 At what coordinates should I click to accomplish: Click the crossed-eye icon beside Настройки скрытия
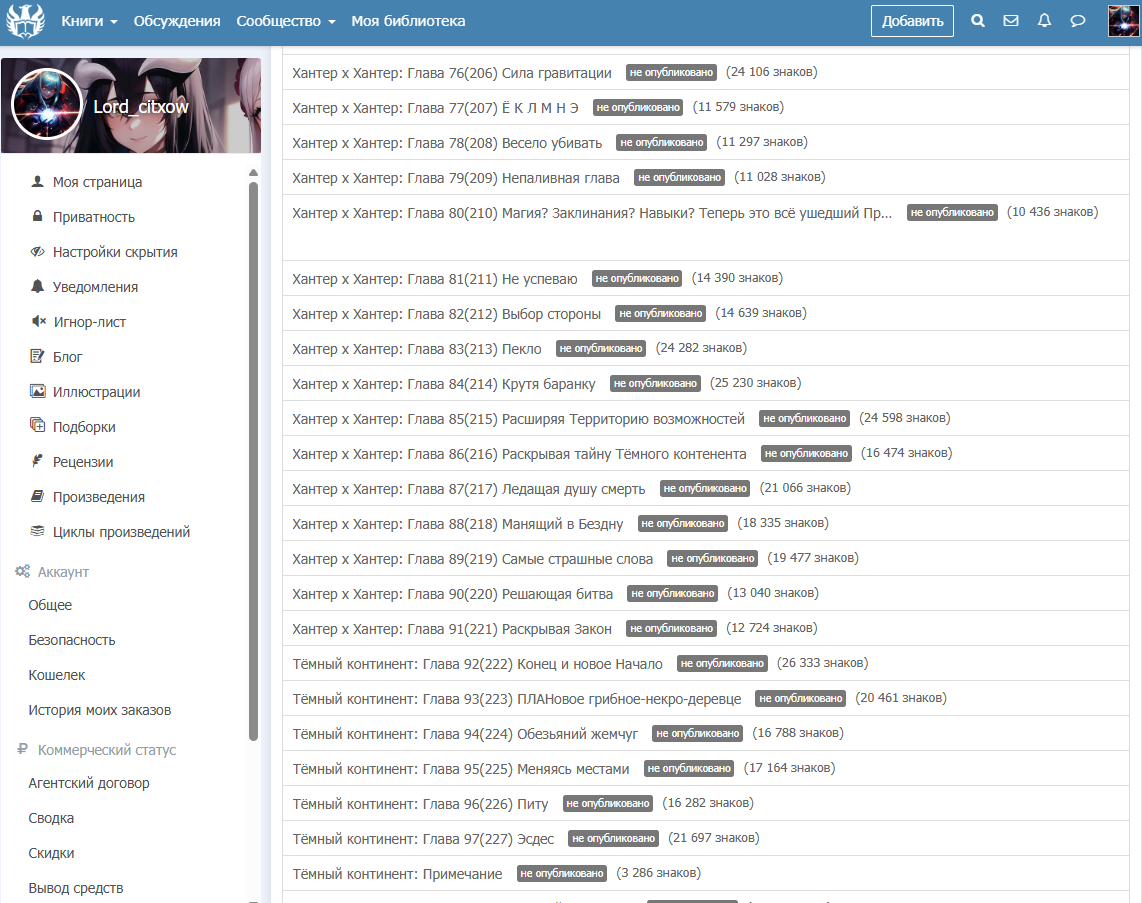pos(37,251)
